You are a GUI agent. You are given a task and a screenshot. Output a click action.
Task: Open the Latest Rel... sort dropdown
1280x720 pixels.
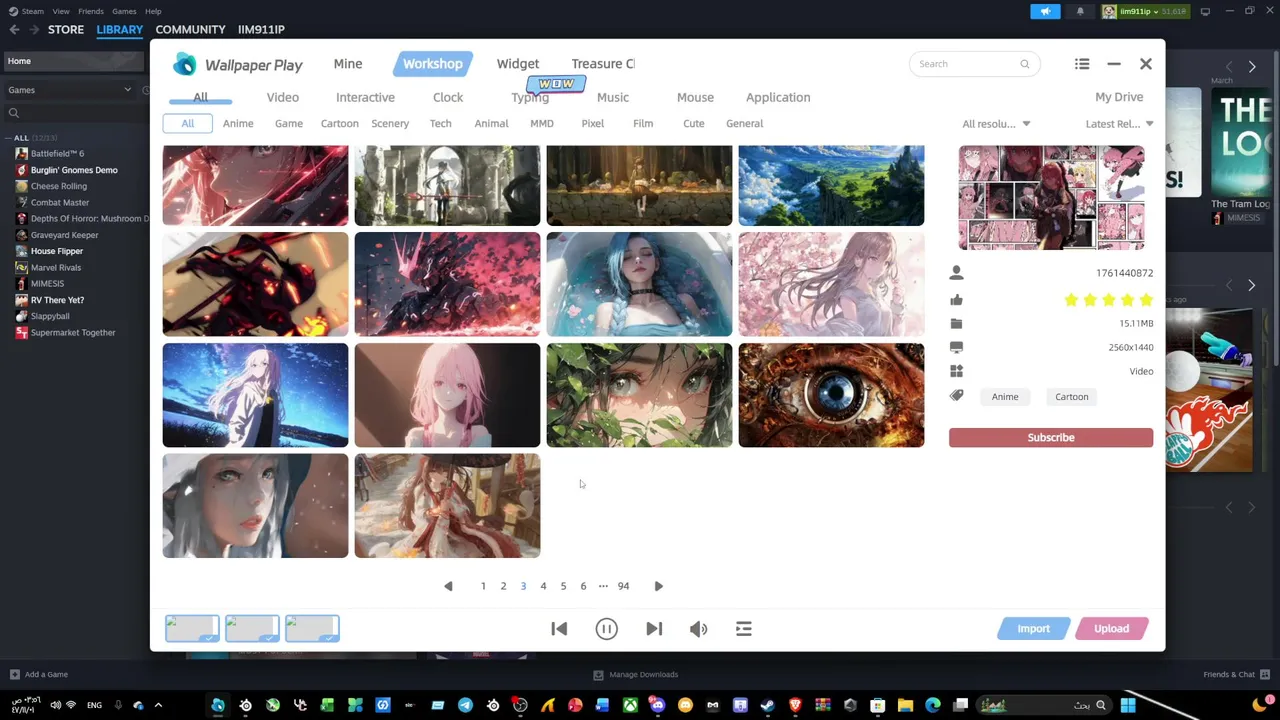1119,124
